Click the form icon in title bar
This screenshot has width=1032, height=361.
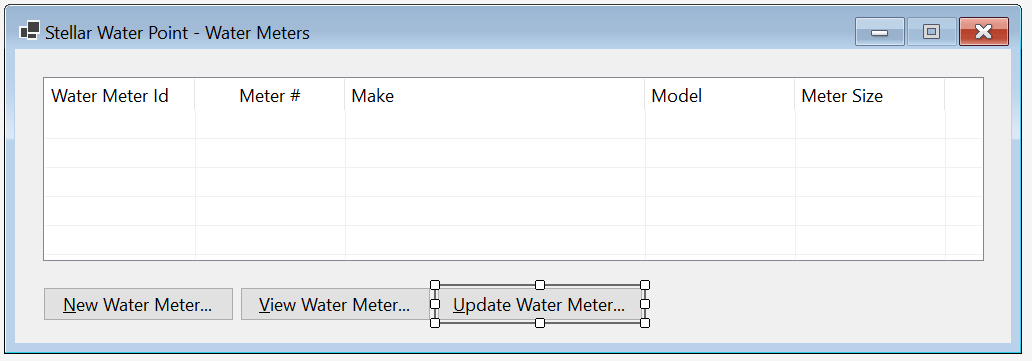pyautogui.click(x=29, y=30)
